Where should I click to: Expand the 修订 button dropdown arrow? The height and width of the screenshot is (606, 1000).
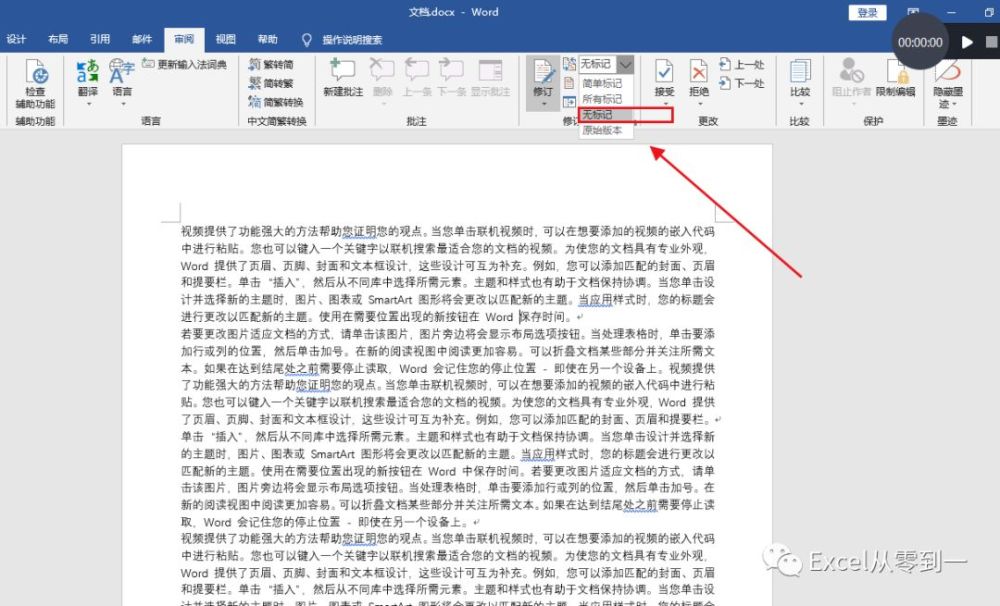point(543,103)
